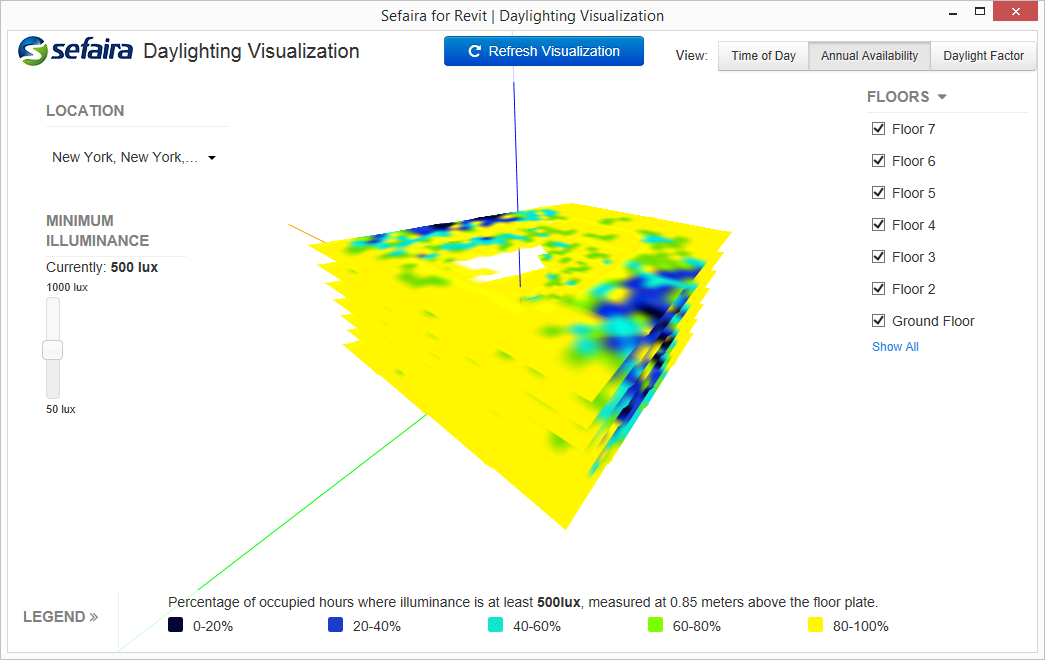Click the Show All floors link
The height and width of the screenshot is (660, 1045).
895,347
